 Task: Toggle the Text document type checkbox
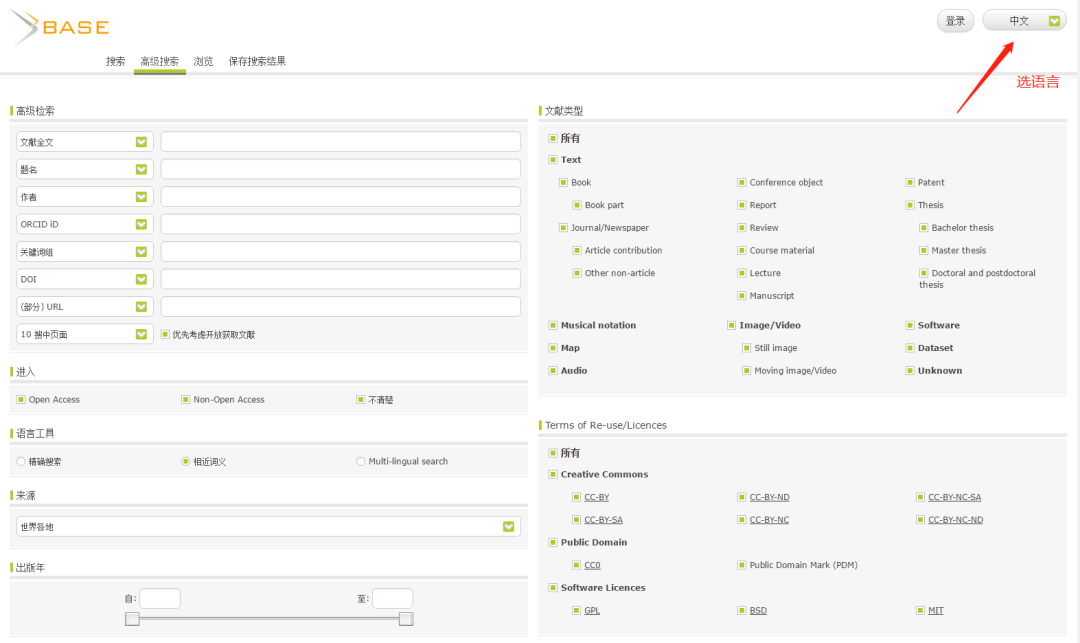point(552,160)
